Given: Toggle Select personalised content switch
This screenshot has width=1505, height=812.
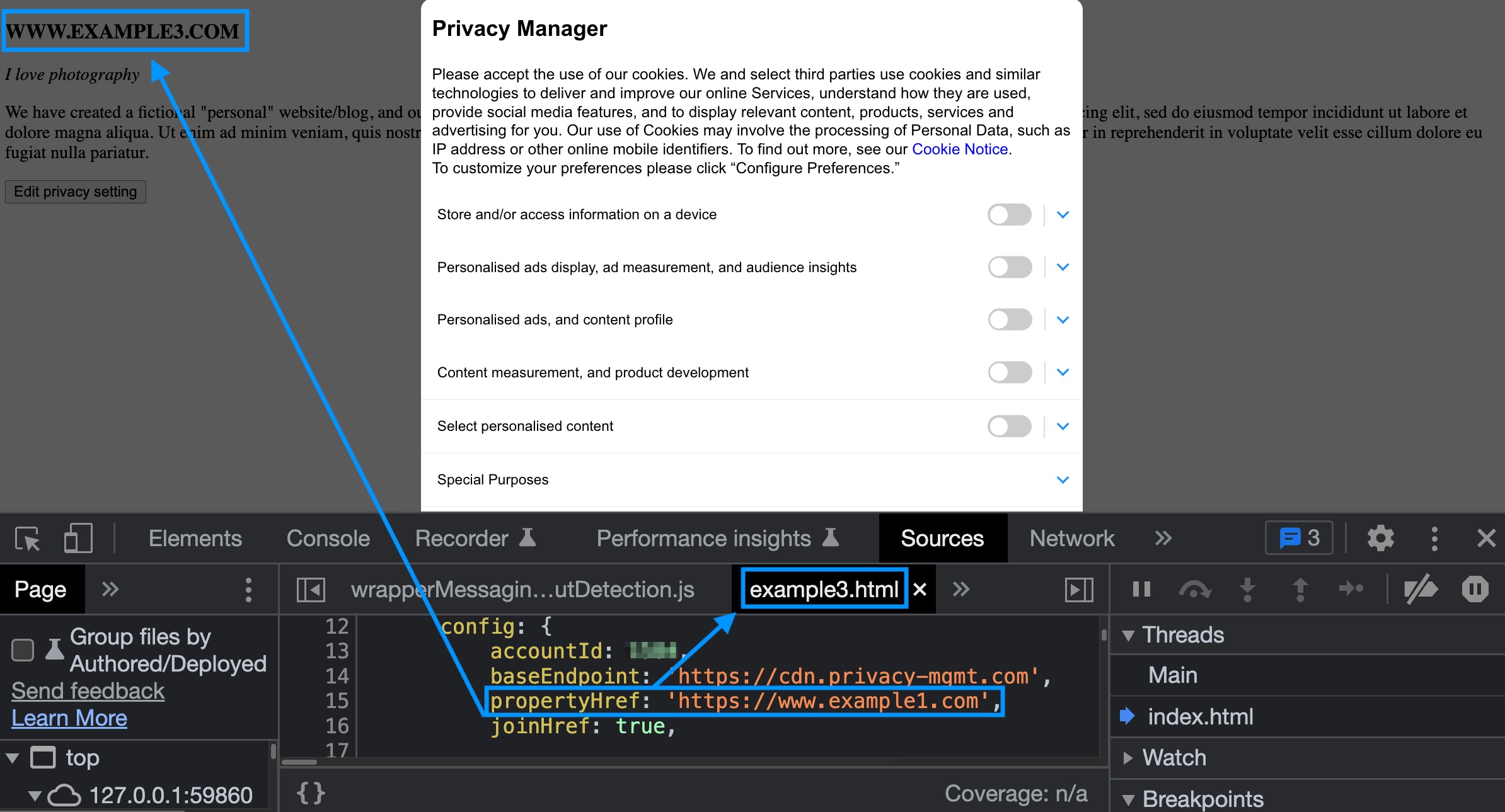Looking at the screenshot, I should (1010, 426).
